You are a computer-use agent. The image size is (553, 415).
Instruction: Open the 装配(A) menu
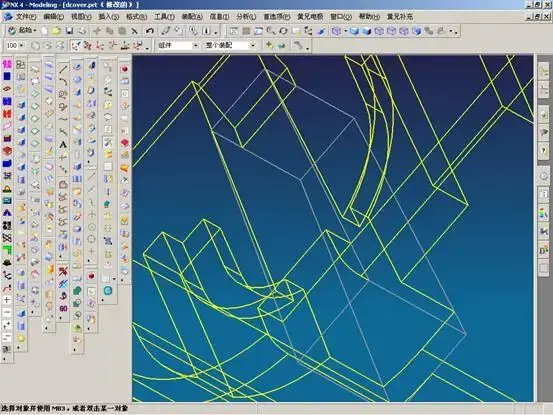pyautogui.click(x=192, y=17)
